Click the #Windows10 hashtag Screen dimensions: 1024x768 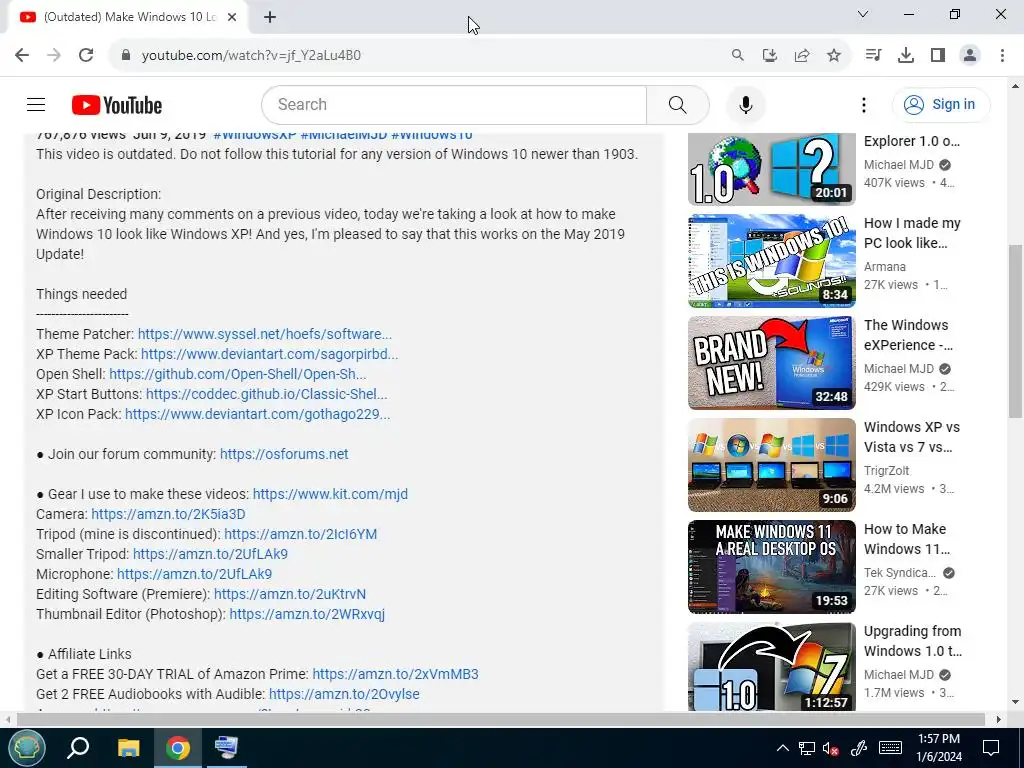tap(432, 136)
